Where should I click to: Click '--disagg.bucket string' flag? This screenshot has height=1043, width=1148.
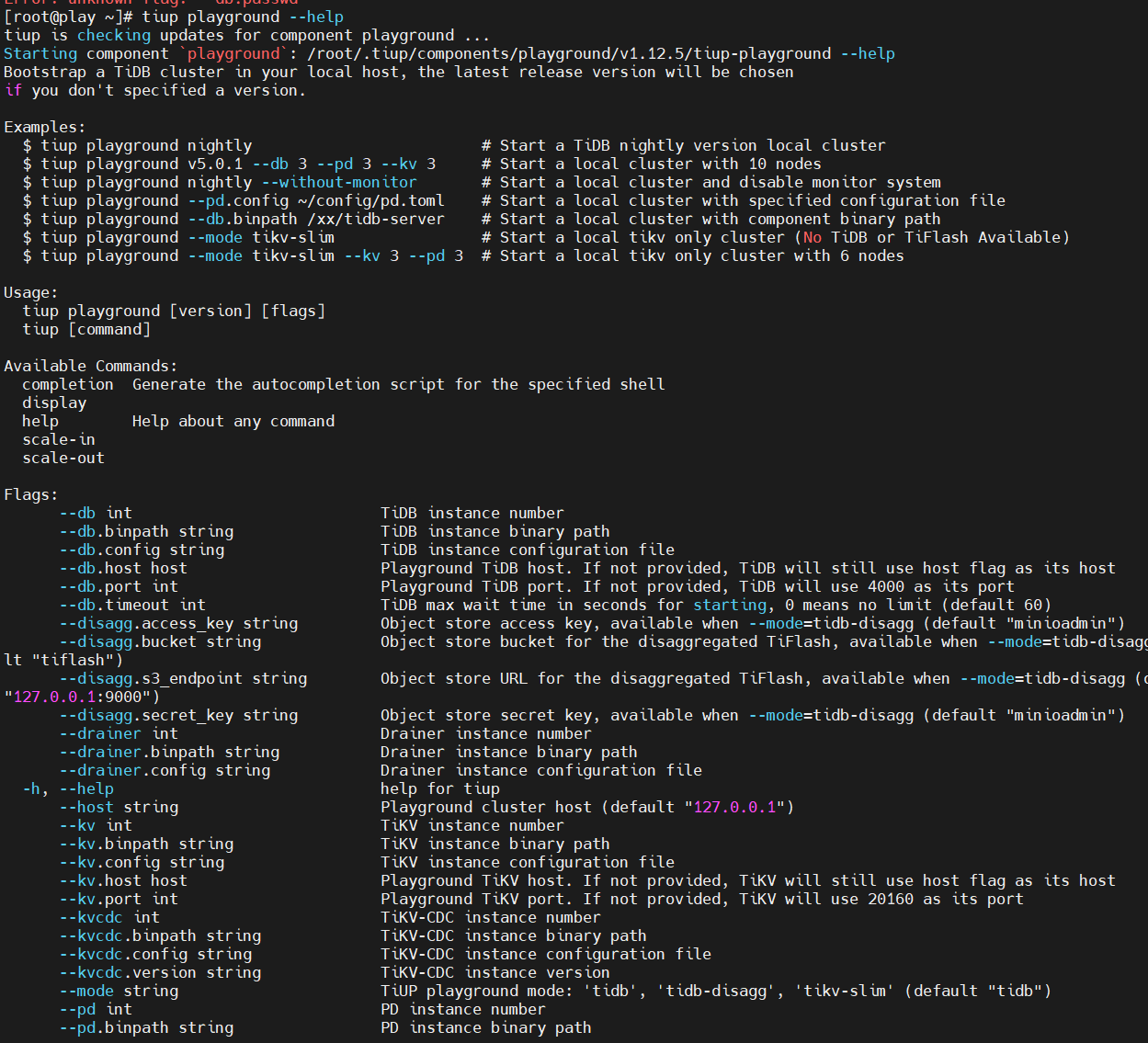(160, 641)
